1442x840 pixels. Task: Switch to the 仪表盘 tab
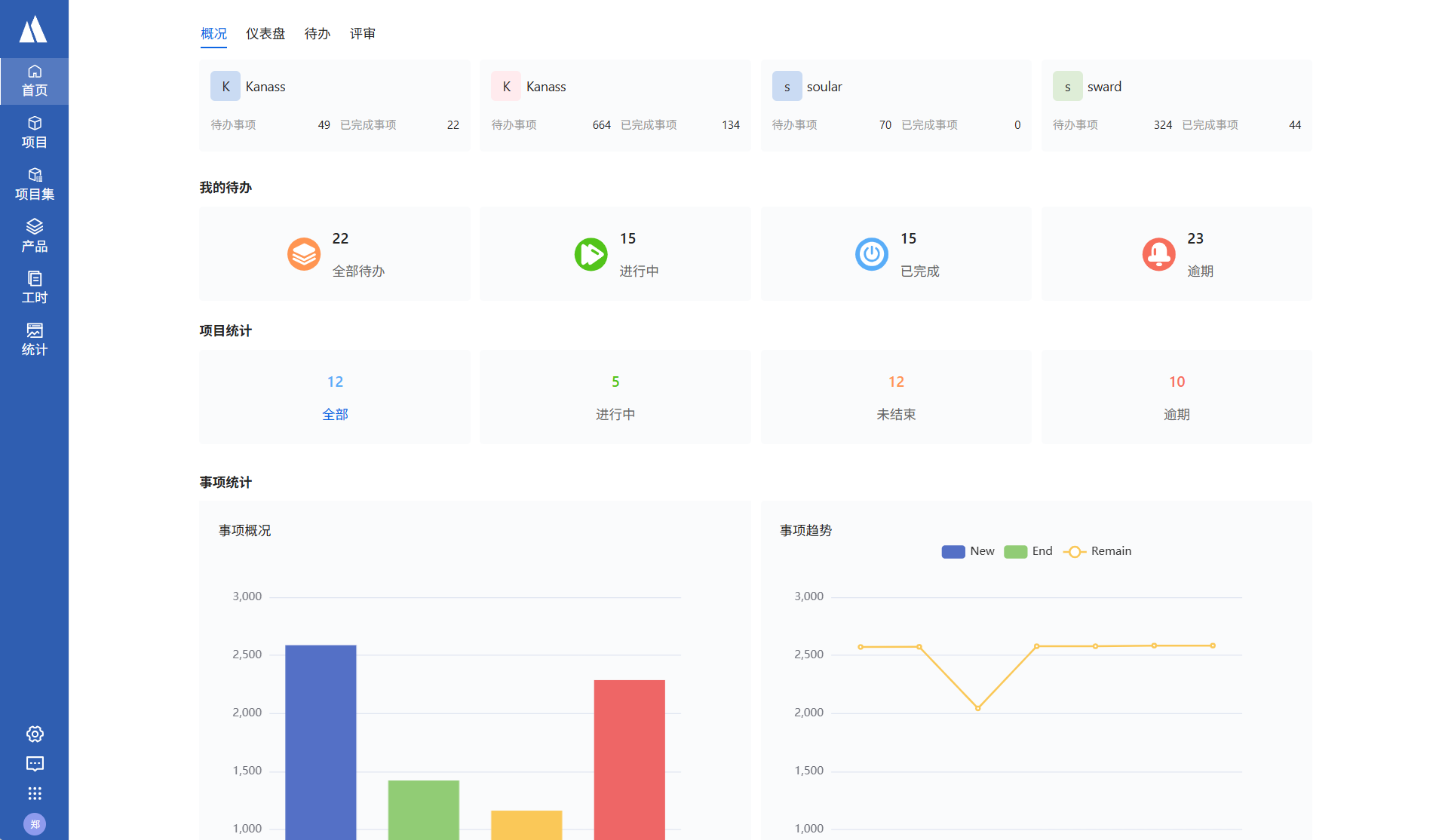pos(265,33)
